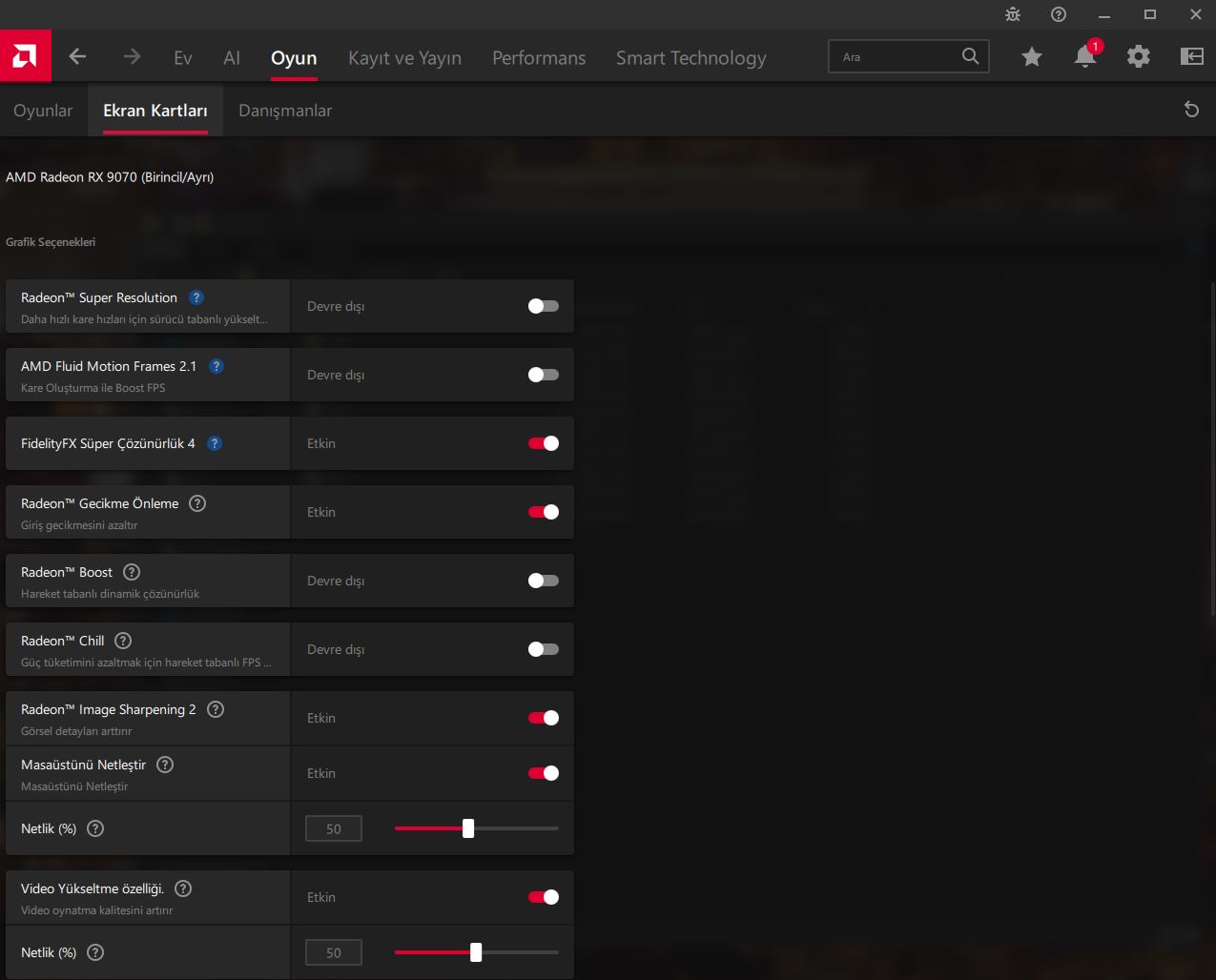
Task: Disable FidelityFX Süper Çözünürlük 4 toggle
Action: coord(543,443)
